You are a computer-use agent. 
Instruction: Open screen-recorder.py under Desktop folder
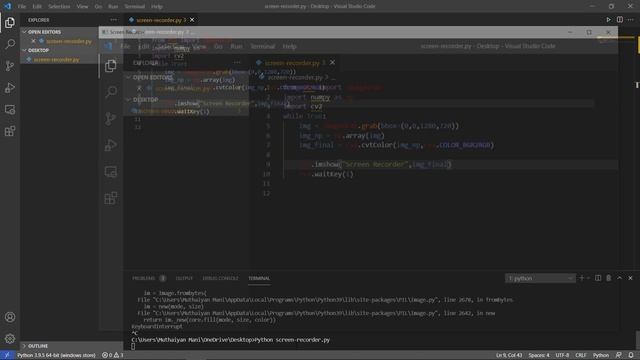pyautogui.click(x=56, y=60)
